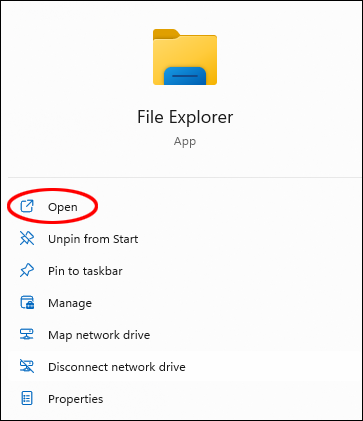Click the File Explorer title text
Screen dimensions: 363x421
pyautogui.click(x=185, y=117)
